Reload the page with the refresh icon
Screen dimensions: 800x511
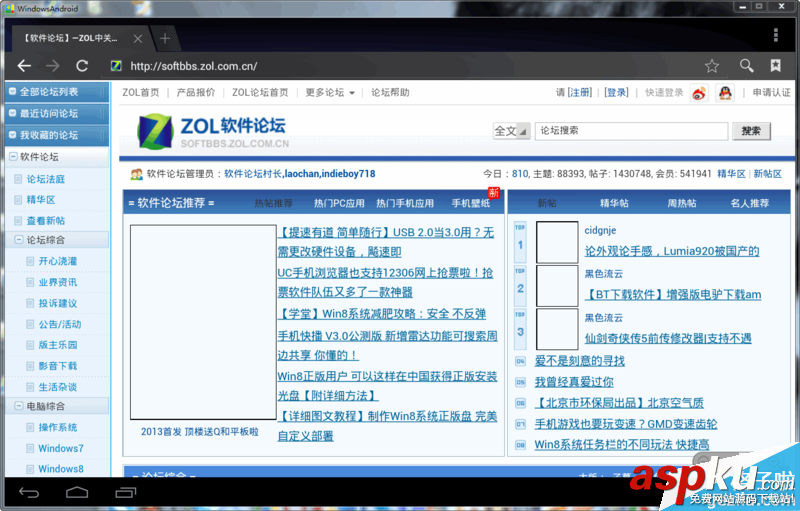pos(82,66)
